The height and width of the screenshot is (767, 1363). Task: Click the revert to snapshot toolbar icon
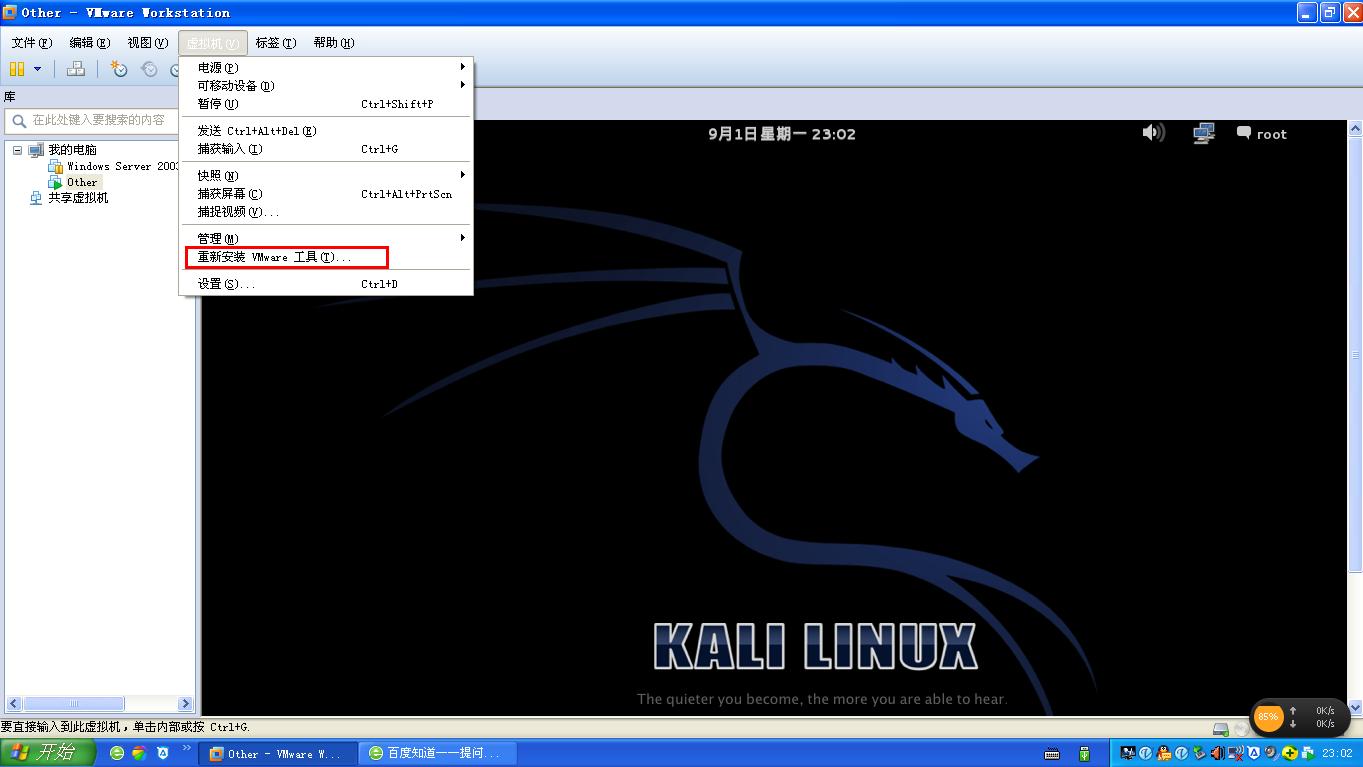[149, 69]
